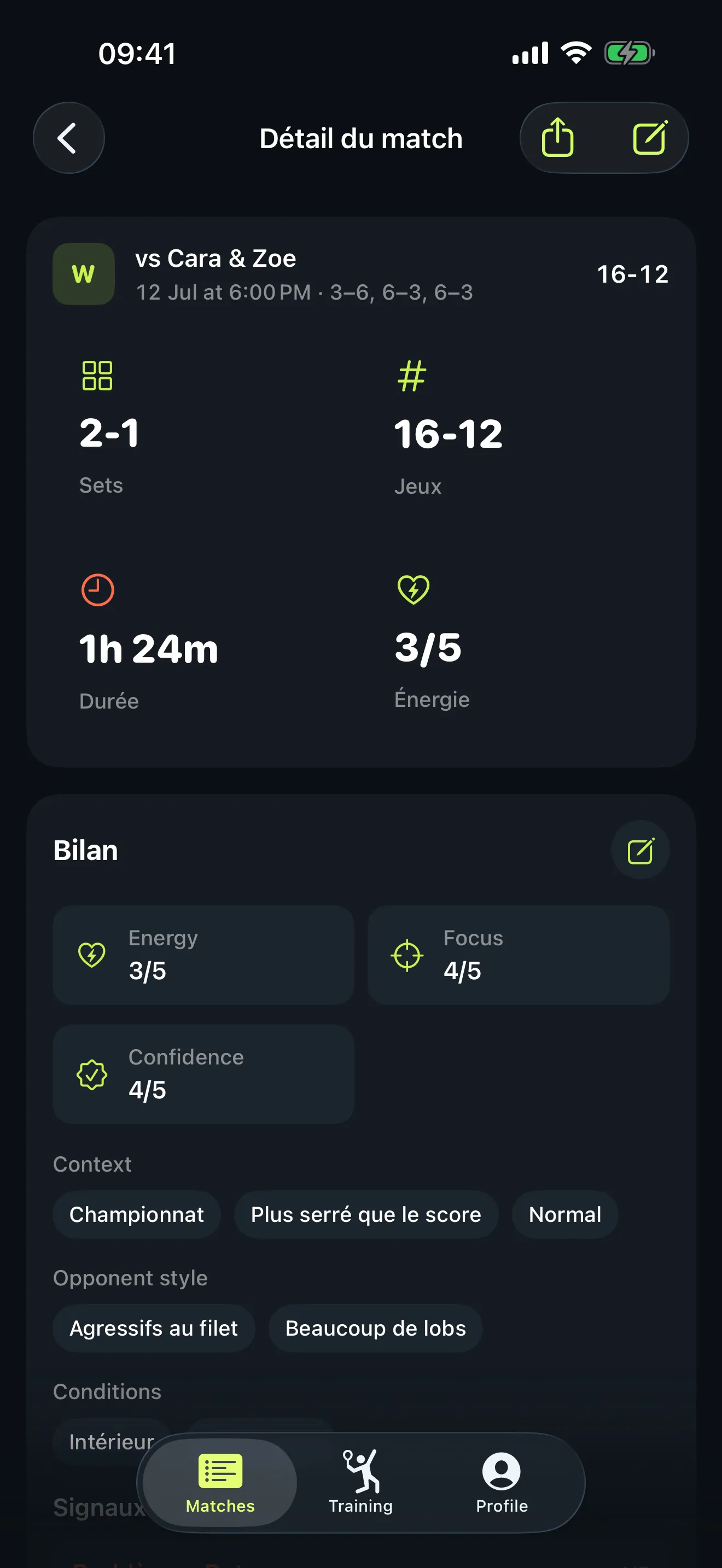Tap the back chevron button
This screenshot has height=1568, width=722.
coord(68,138)
